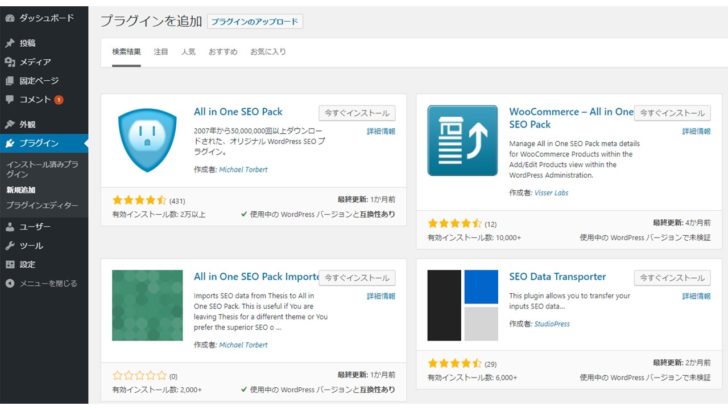Image resolution: width=728 pixels, height=410 pixels.
Task: Switch to 検索結果 tab
Action: [126, 52]
